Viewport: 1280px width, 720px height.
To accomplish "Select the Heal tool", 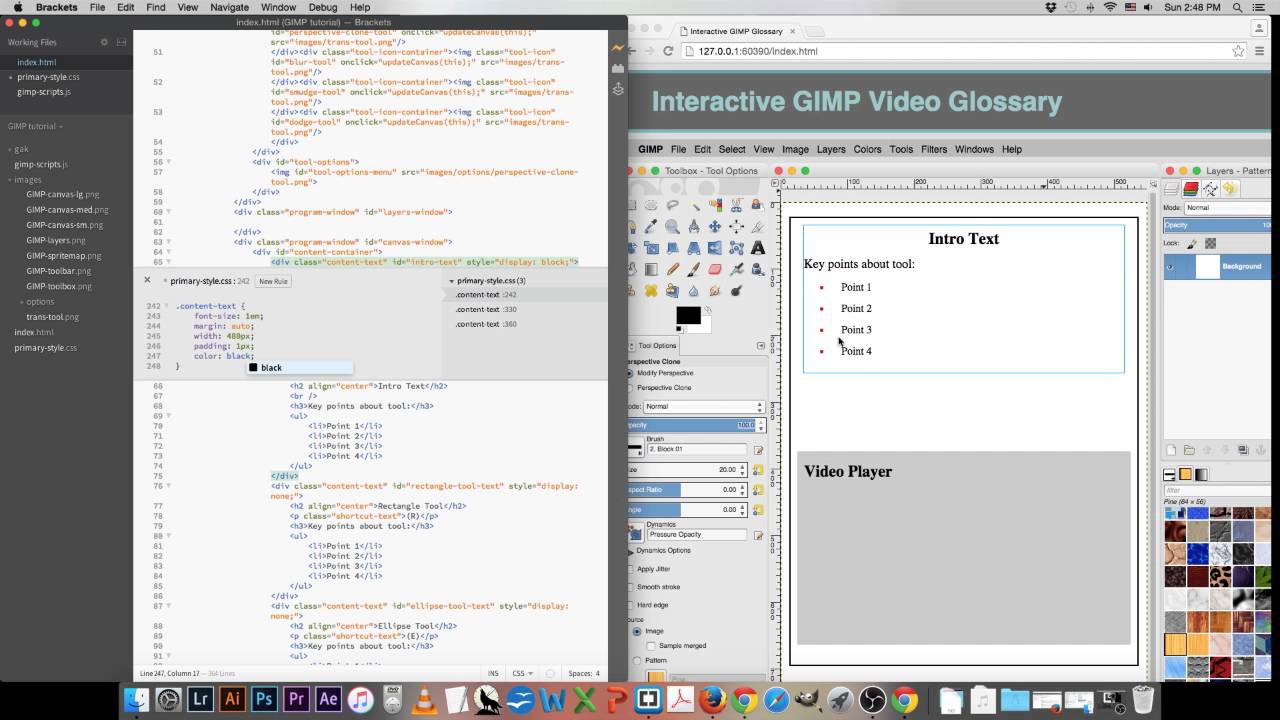I will (x=651, y=291).
